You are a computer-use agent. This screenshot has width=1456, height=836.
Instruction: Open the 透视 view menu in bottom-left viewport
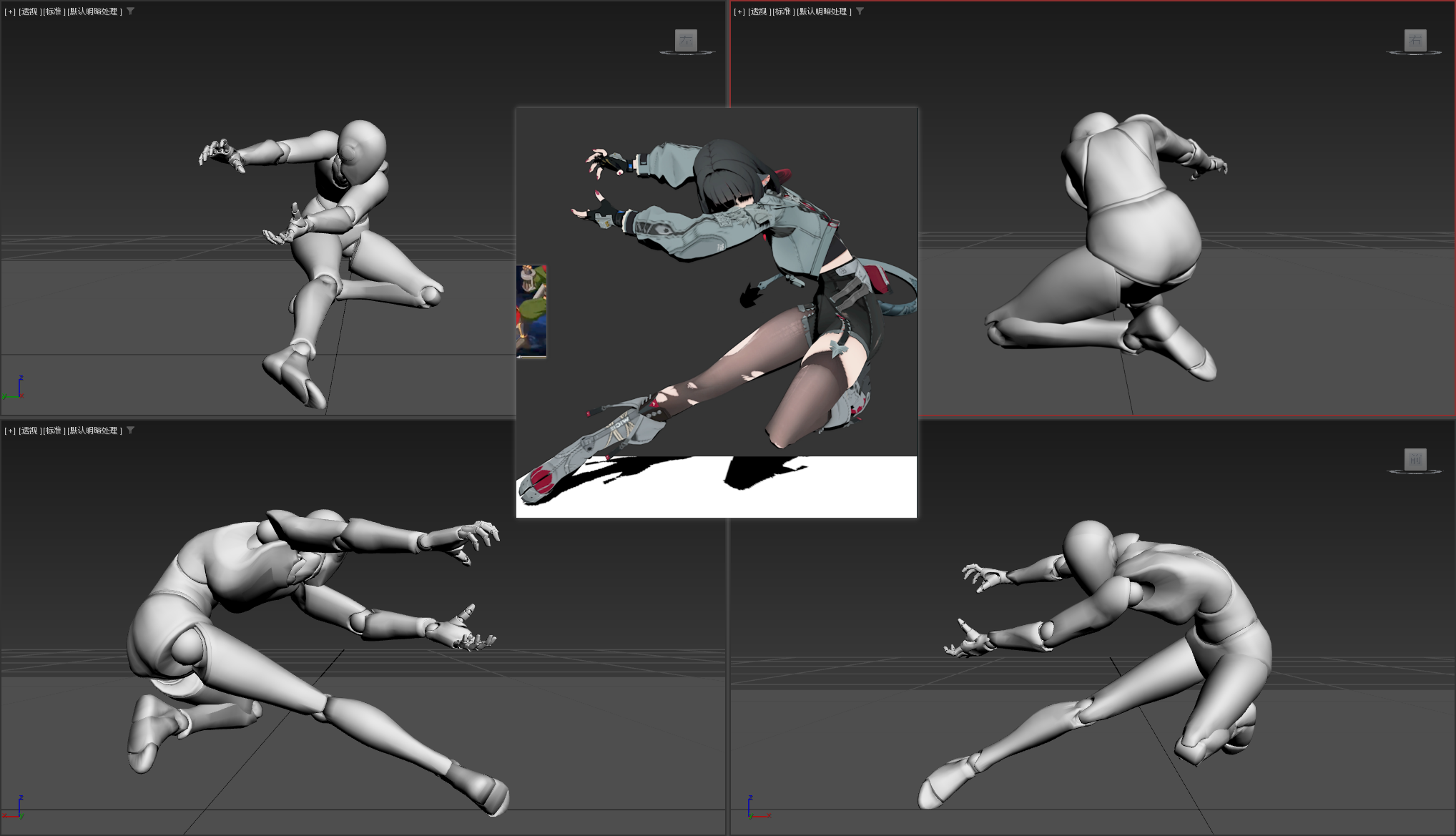point(29,431)
